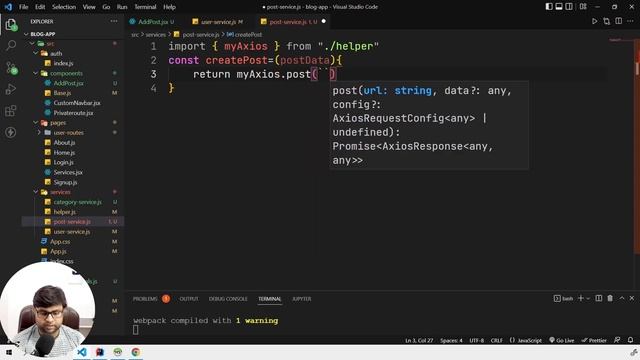Screen dimensions: 640x360
Task: Open the Extensions view
Action: (x=11, y=111)
